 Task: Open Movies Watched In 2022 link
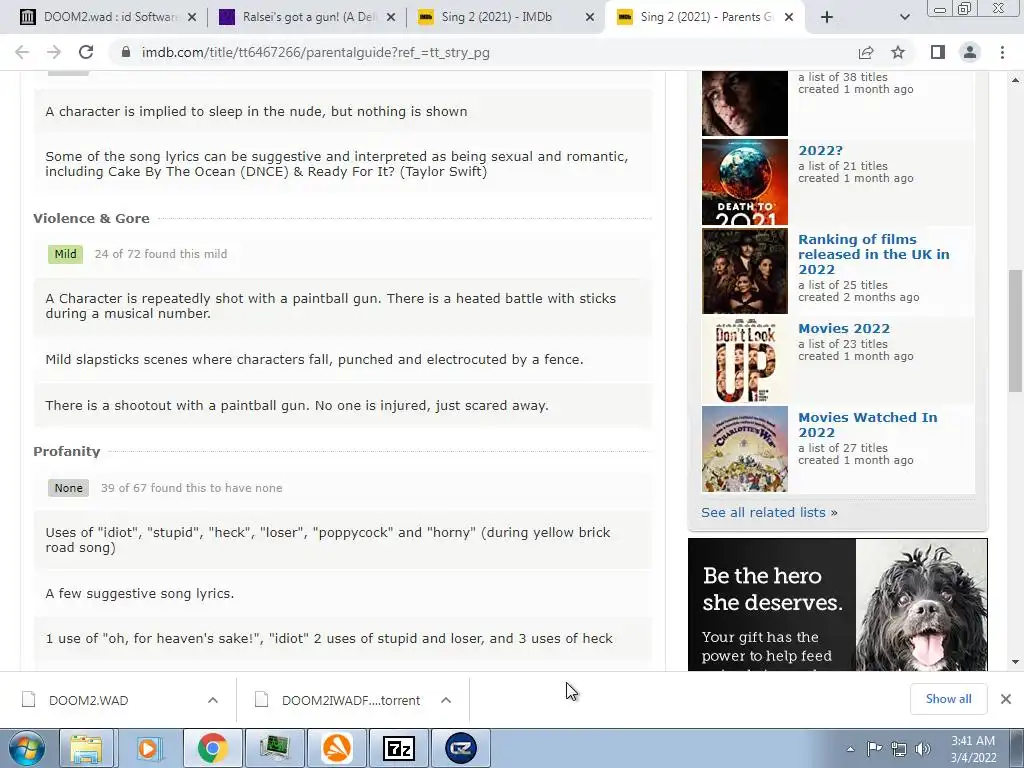pos(867,424)
